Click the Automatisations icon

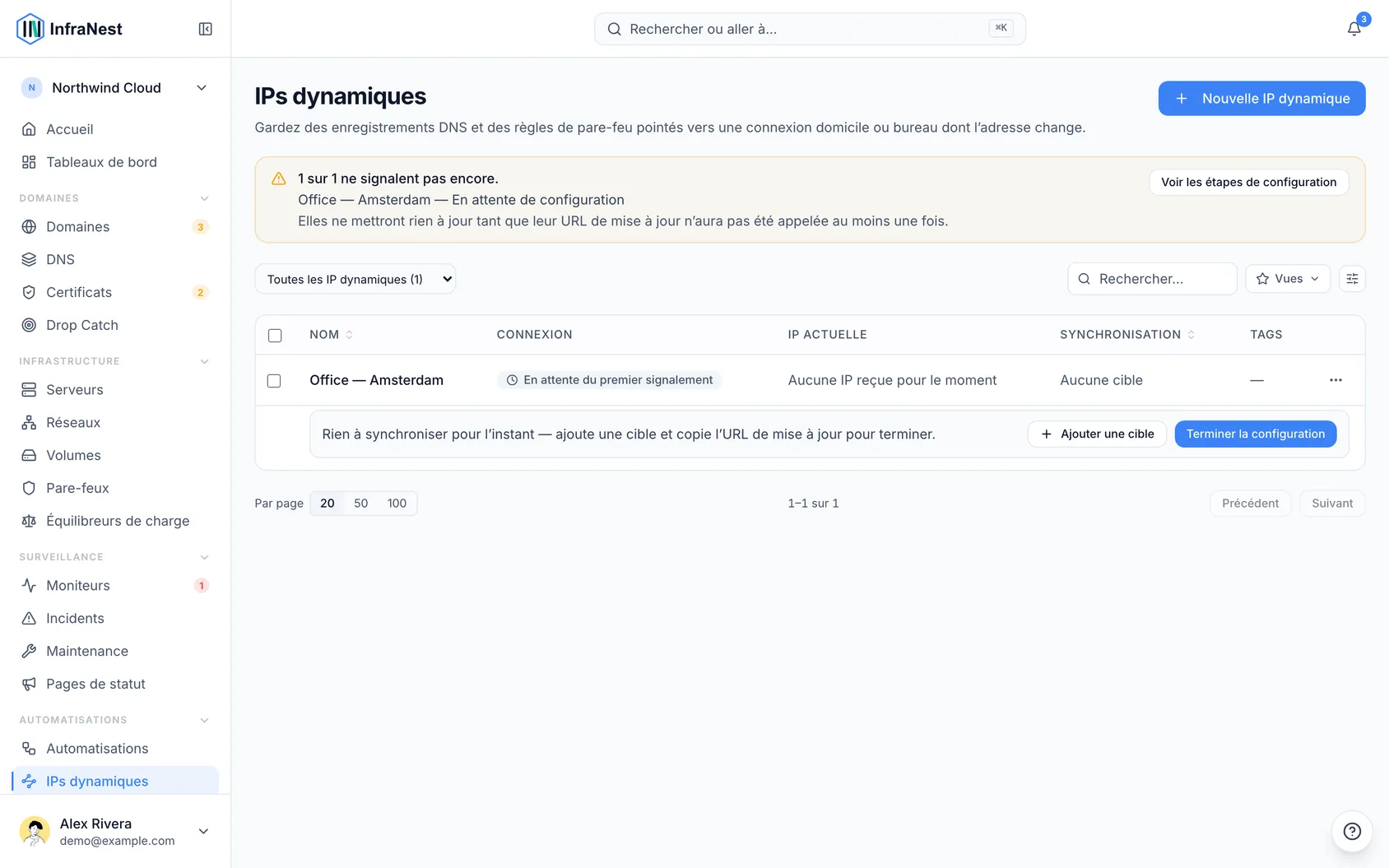click(29, 748)
